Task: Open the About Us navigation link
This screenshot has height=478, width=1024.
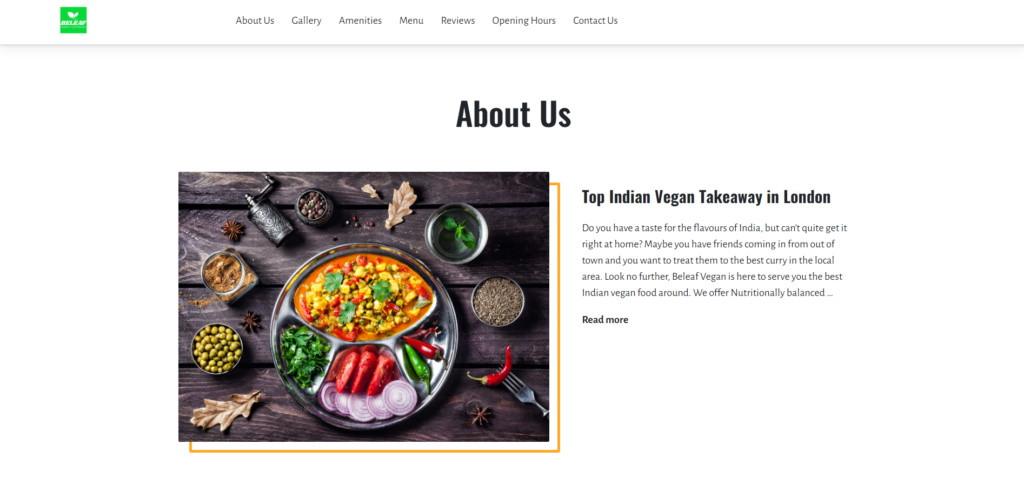Action: point(255,20)
